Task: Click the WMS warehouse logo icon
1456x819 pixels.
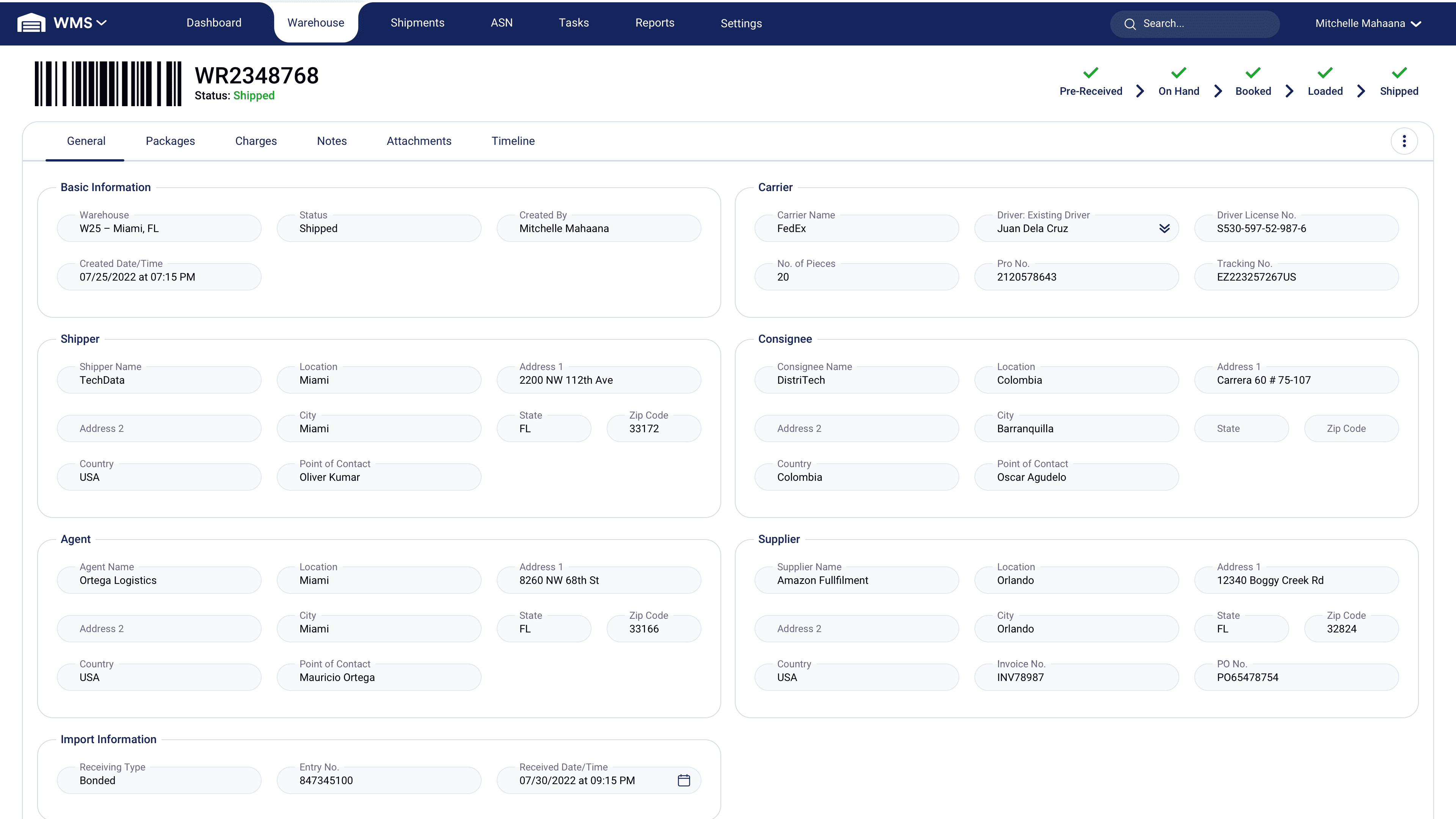Action: pos(31,23)
